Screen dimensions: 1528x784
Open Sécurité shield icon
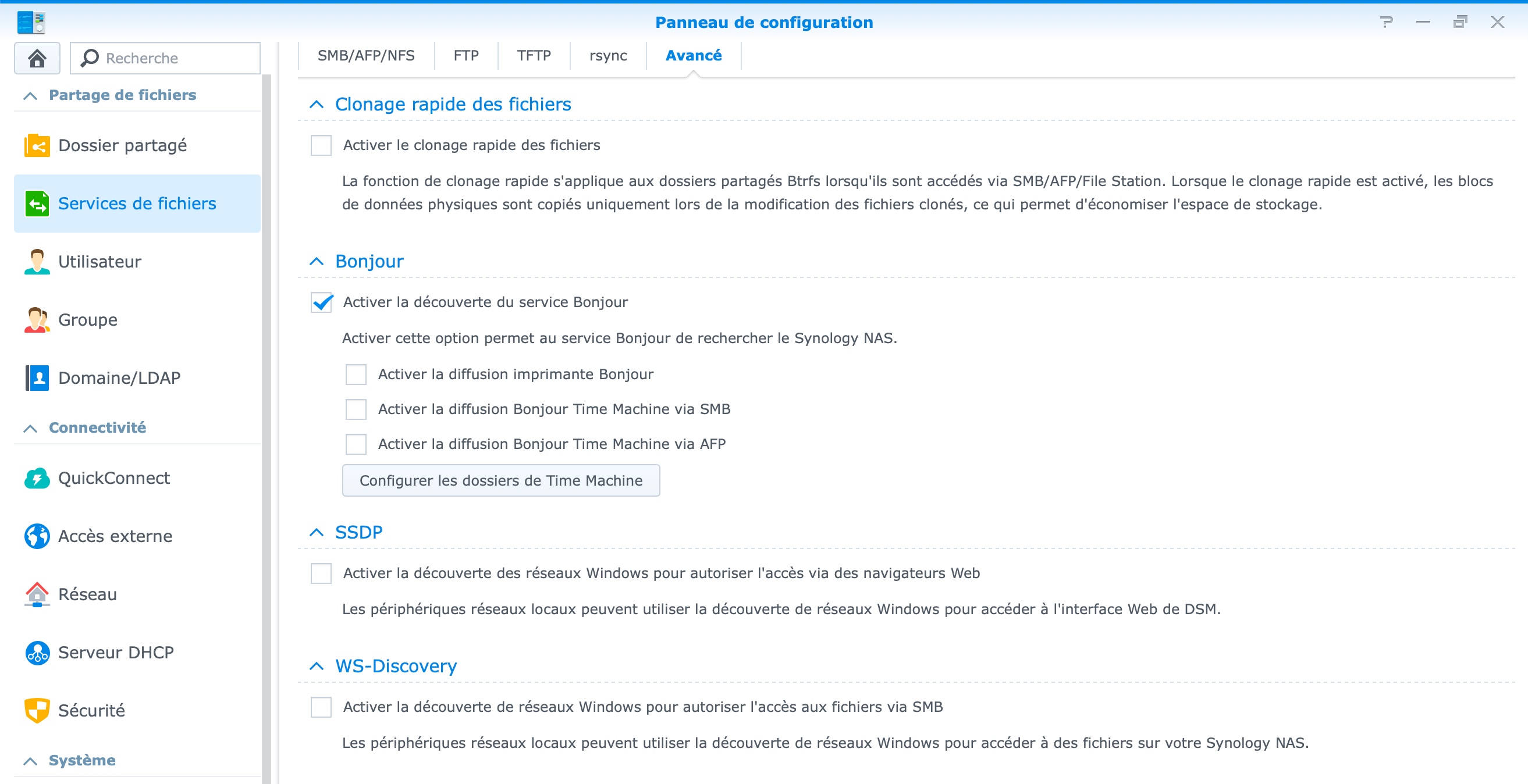coord(37,711)
